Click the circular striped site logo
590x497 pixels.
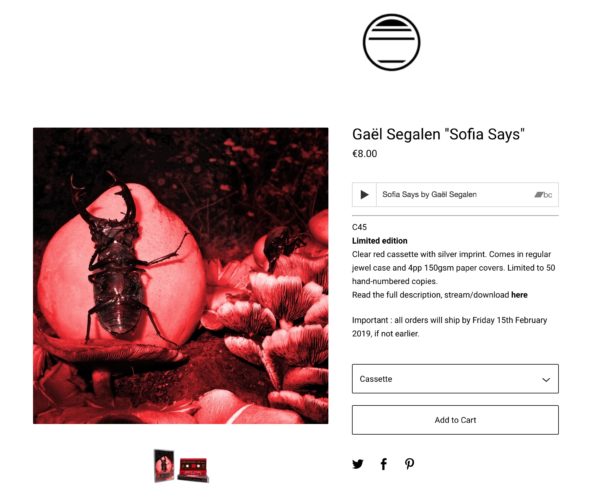click(391, 42)
